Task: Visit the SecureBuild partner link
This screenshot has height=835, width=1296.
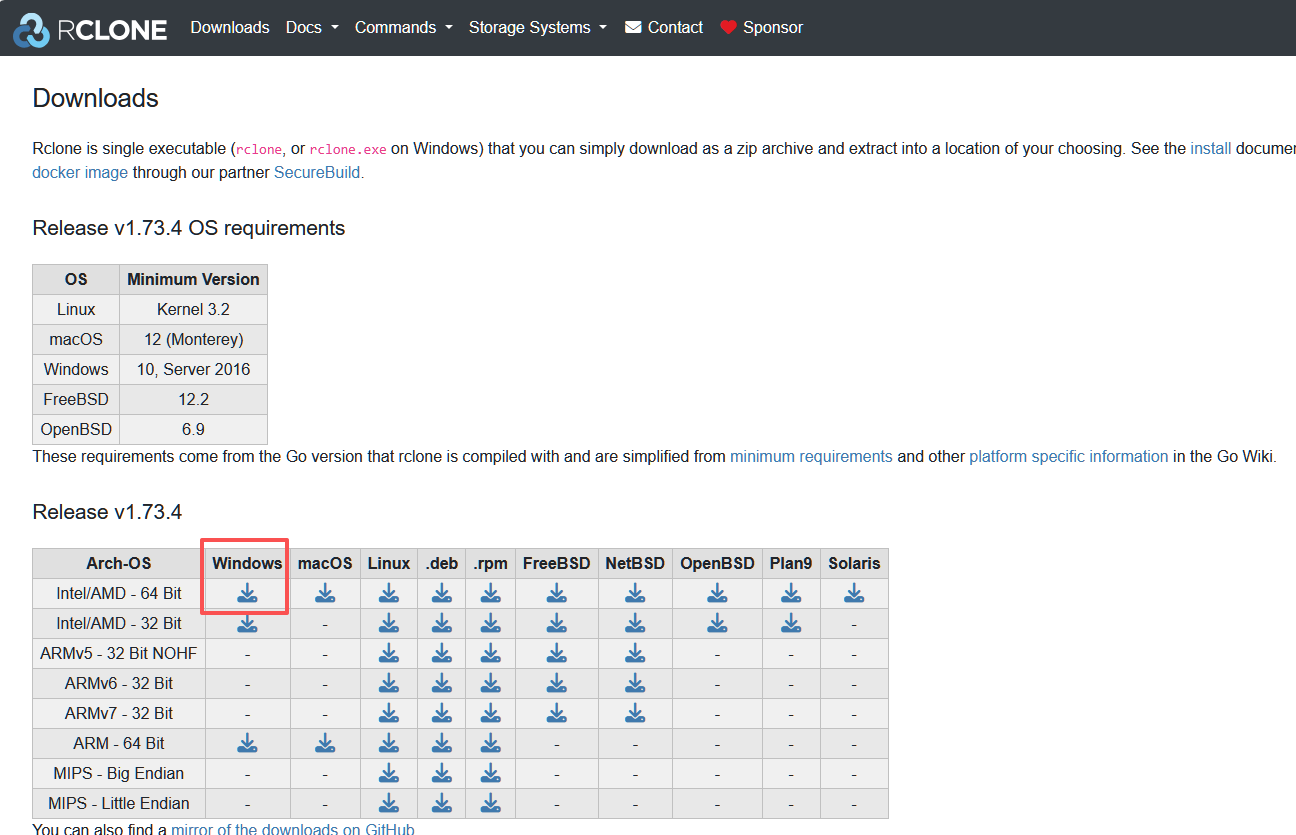Action: tap(319, 172)
